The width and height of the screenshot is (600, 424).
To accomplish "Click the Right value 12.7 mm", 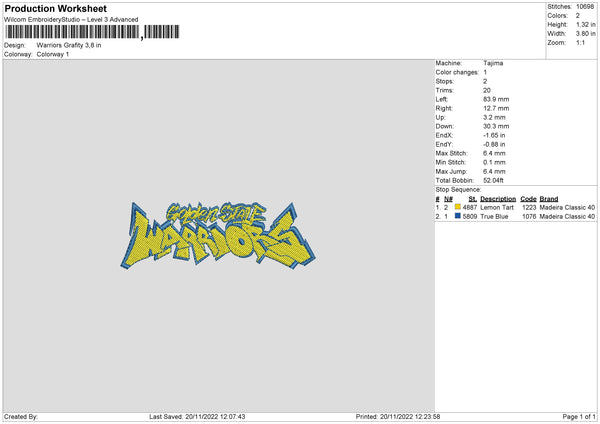I will tap(496, 108).
